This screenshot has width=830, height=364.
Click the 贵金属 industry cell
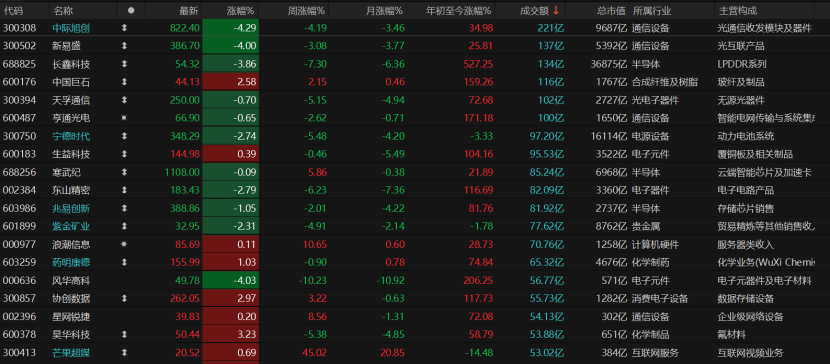point(646,226)
